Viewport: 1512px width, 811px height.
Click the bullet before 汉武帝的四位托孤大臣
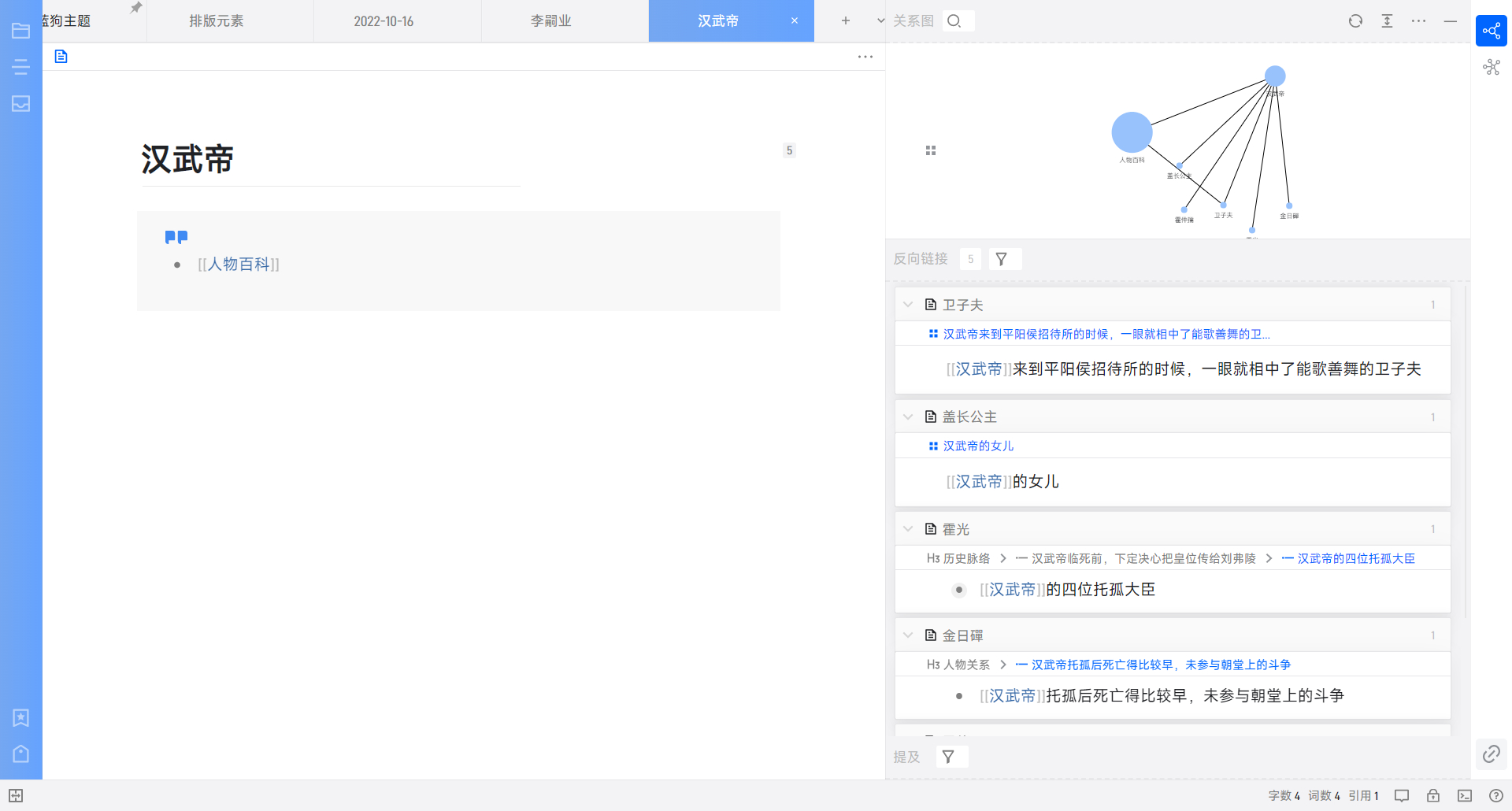[958, 590]
